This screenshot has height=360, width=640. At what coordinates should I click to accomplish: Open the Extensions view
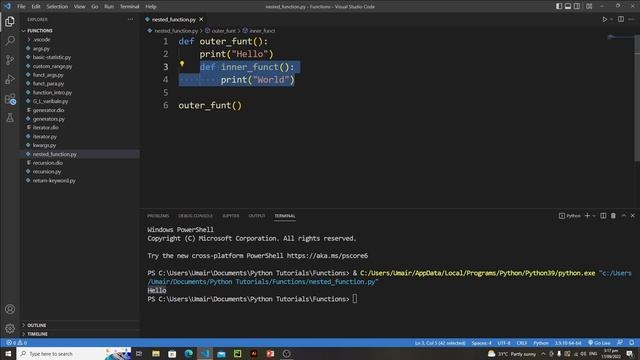click(x=10, y=99)
